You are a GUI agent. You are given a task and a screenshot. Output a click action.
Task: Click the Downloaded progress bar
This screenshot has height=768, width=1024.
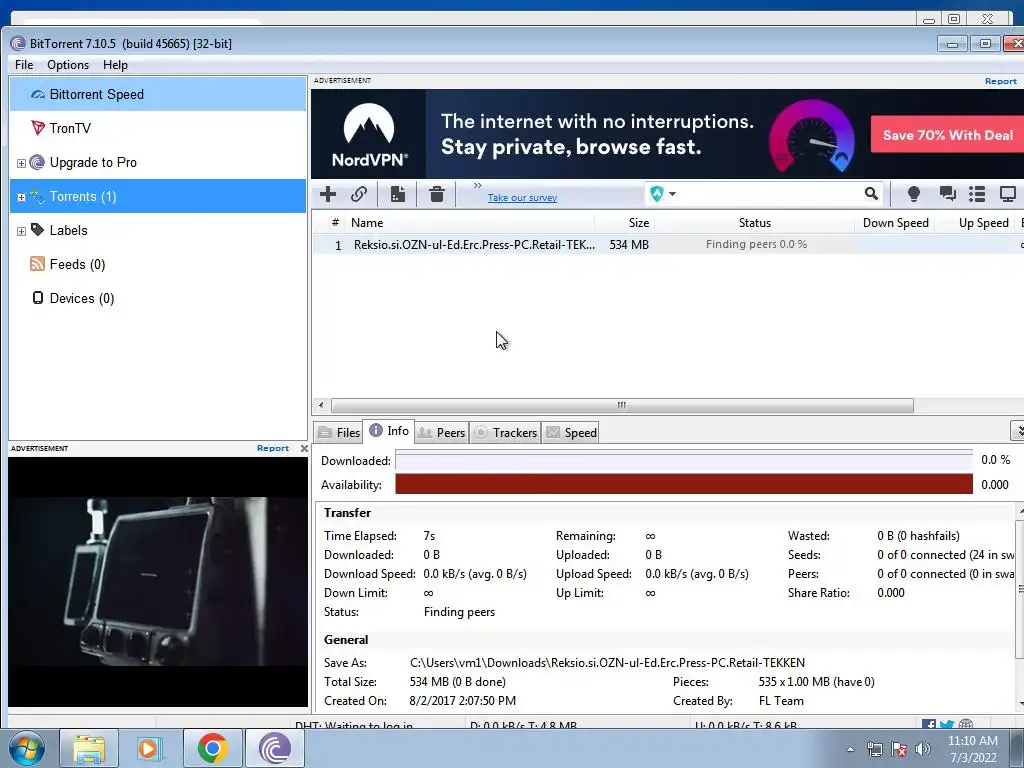click(684, 460)
